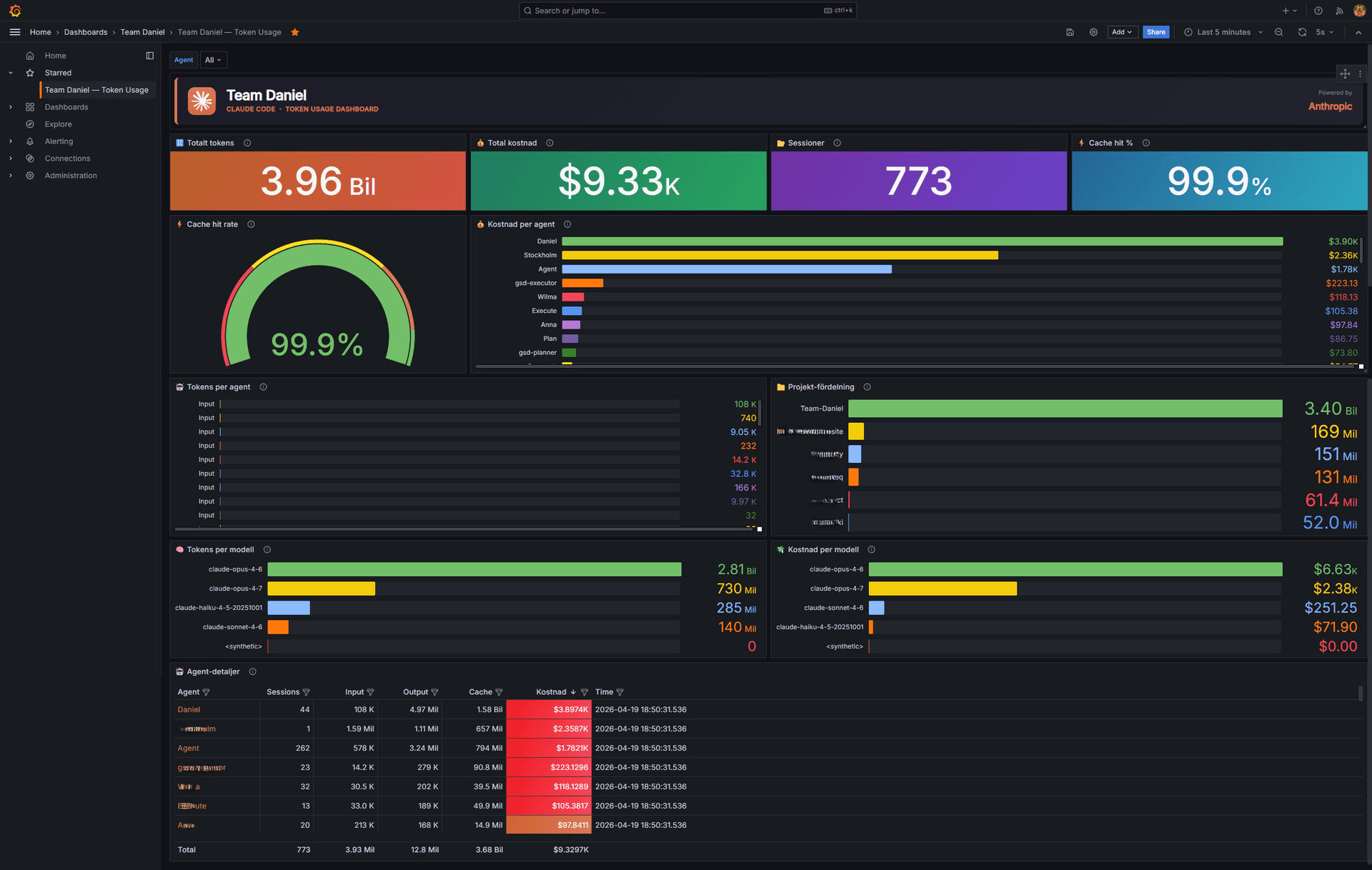The image size is (1372, 870).
Task: Sort by the Kostnad column header
Action: 551,692
